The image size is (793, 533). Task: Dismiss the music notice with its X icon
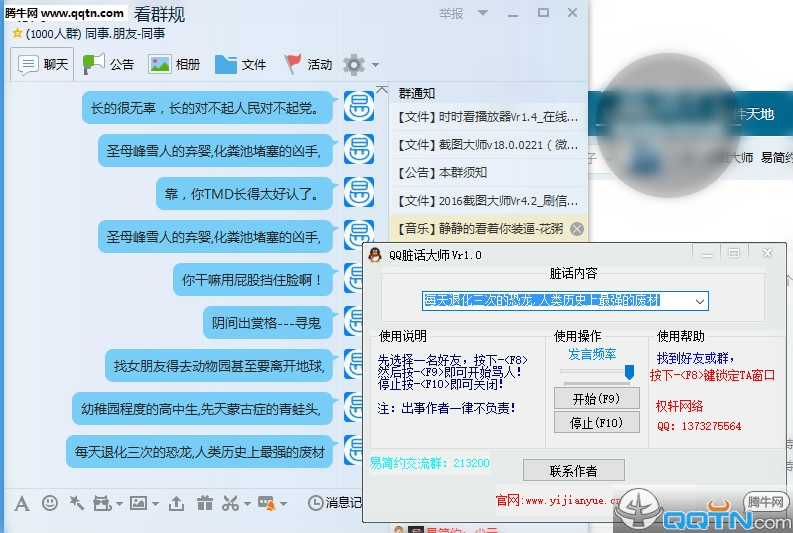click(577, 229)
